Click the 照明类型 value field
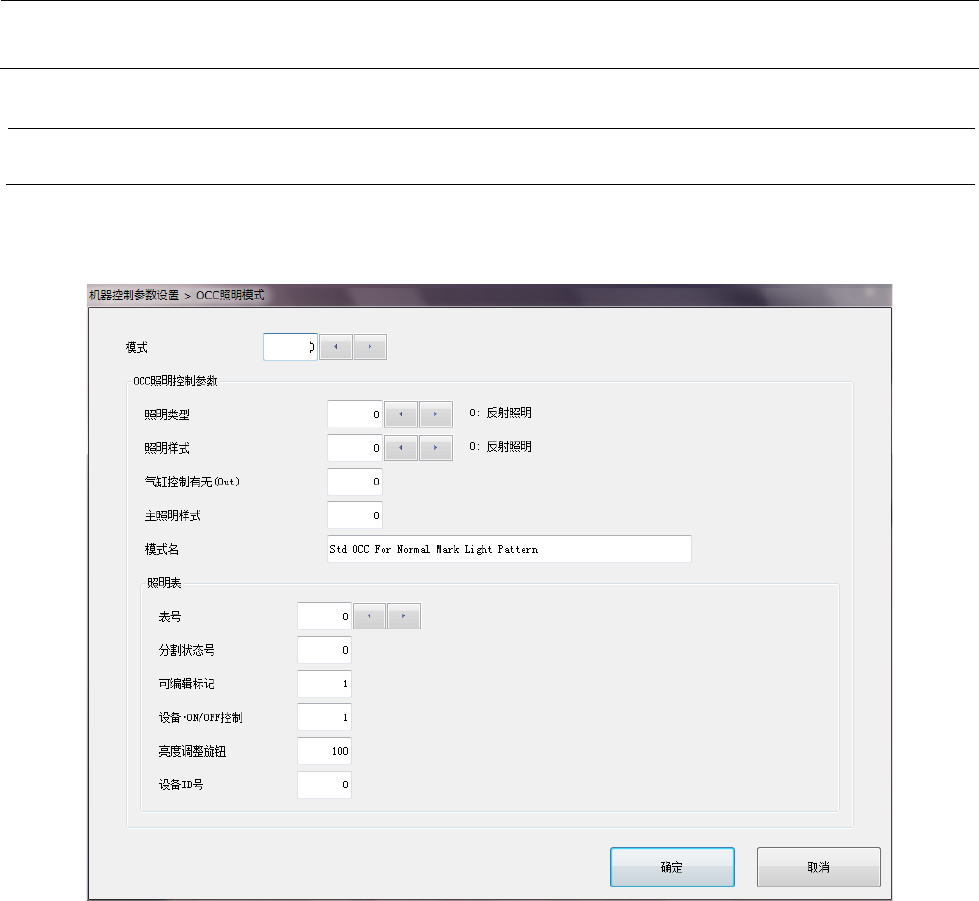This screenshot has width=979, height=901. [355, 414]
